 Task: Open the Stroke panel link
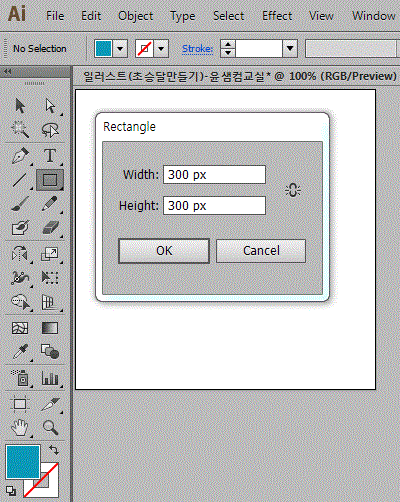coord(197,49)
